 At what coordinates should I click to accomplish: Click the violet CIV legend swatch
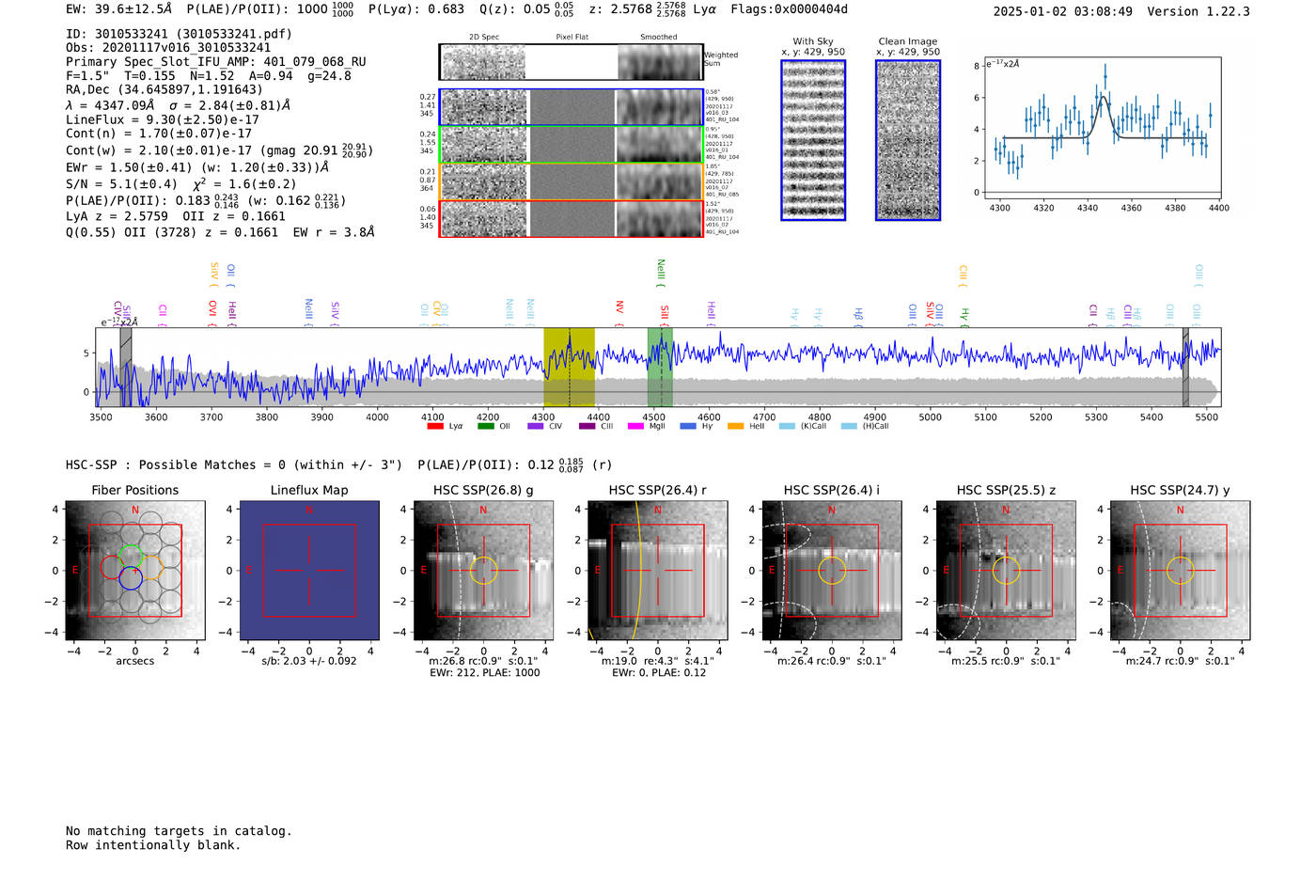coord(536,427)
